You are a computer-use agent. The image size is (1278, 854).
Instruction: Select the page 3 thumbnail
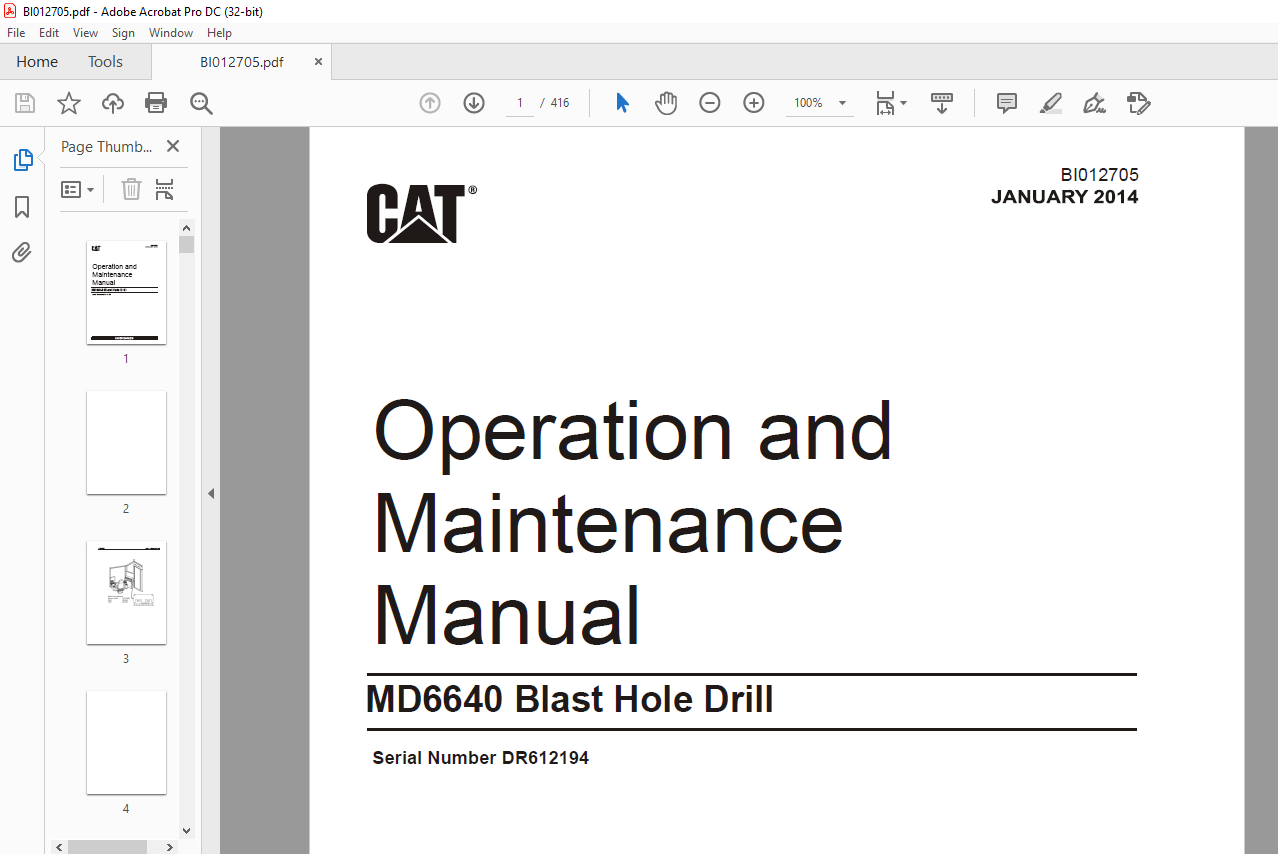click(x=126, y=592)
